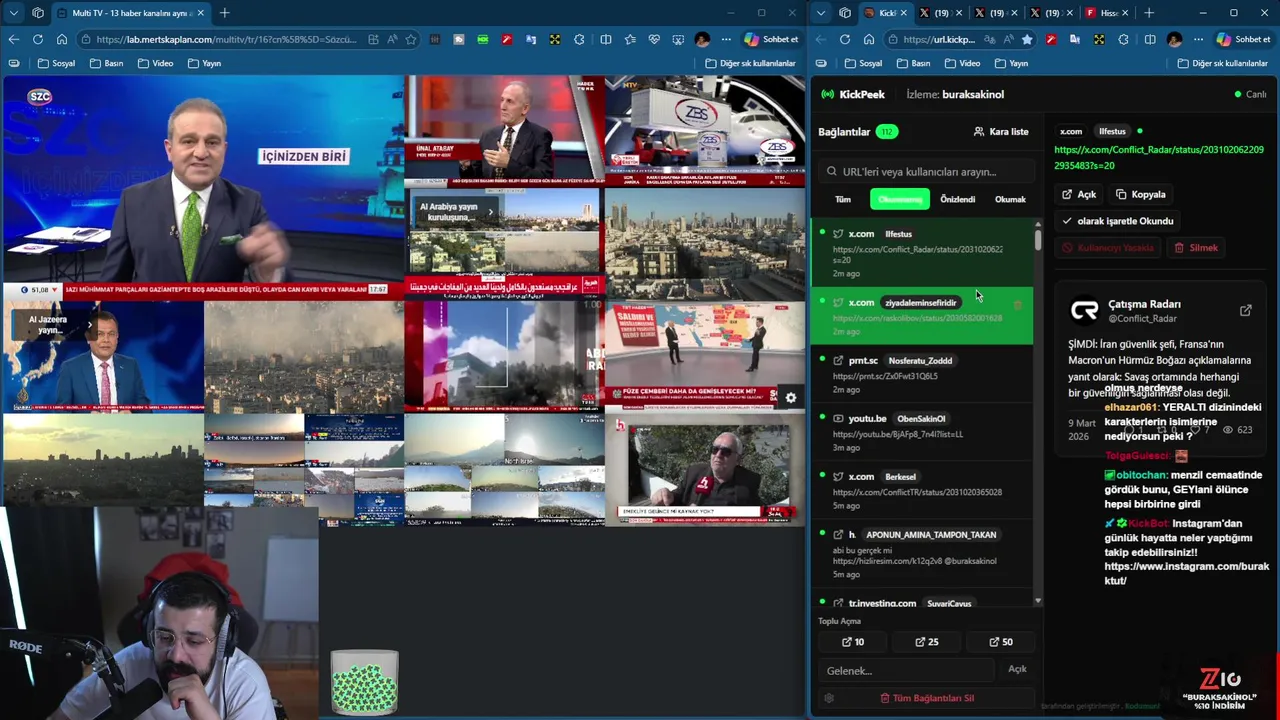Open the settings gear on the Multi TV grid

(x=790, y=397)
